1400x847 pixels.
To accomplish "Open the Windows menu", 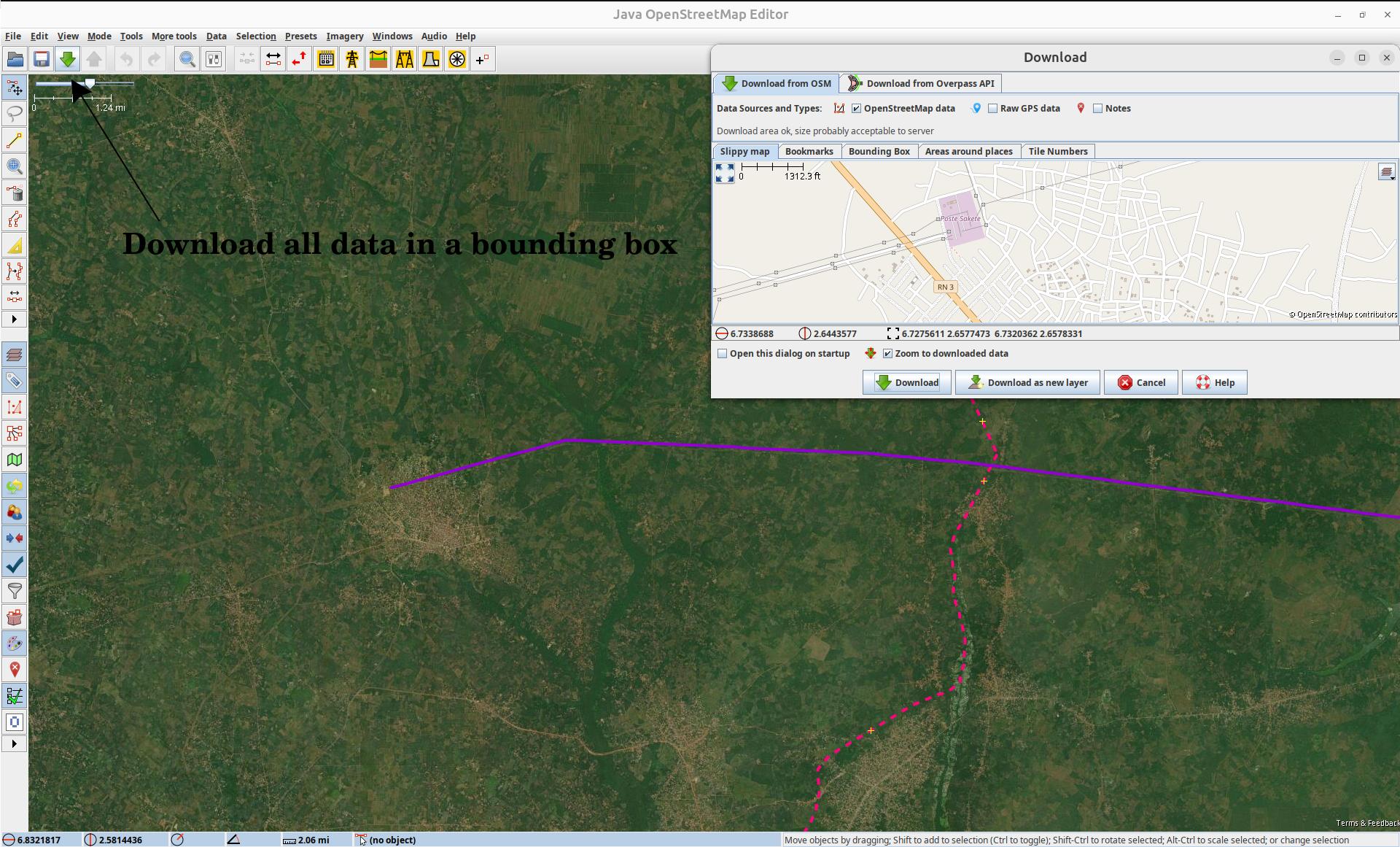I will (x=392, y=36).
